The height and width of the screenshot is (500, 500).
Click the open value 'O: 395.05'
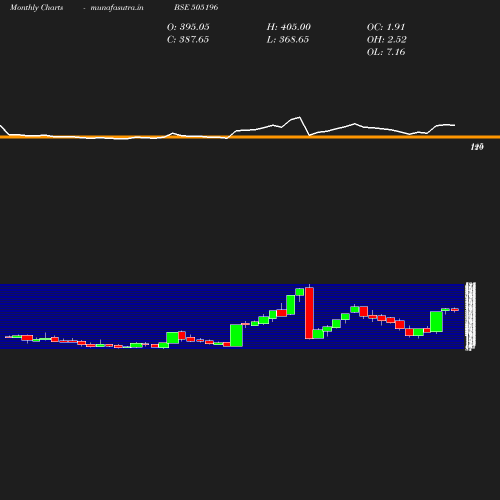(188, 27)
